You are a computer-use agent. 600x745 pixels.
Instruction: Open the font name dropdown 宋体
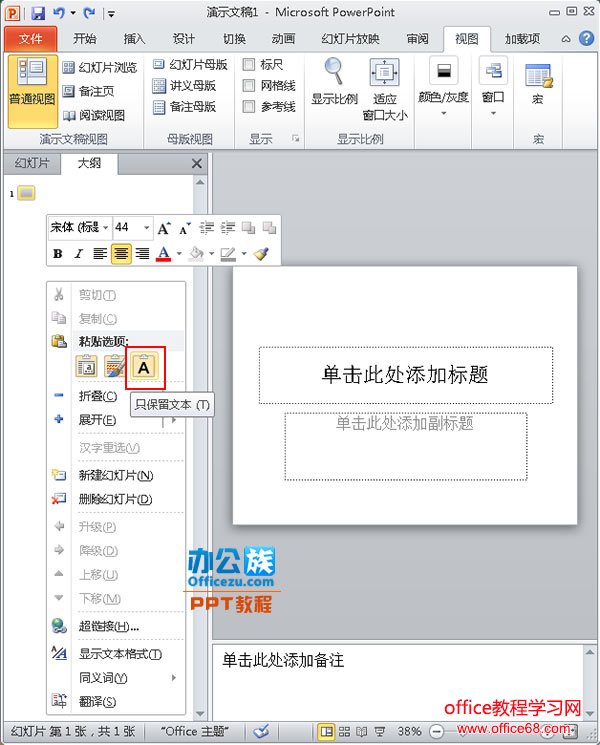(105, 228)
